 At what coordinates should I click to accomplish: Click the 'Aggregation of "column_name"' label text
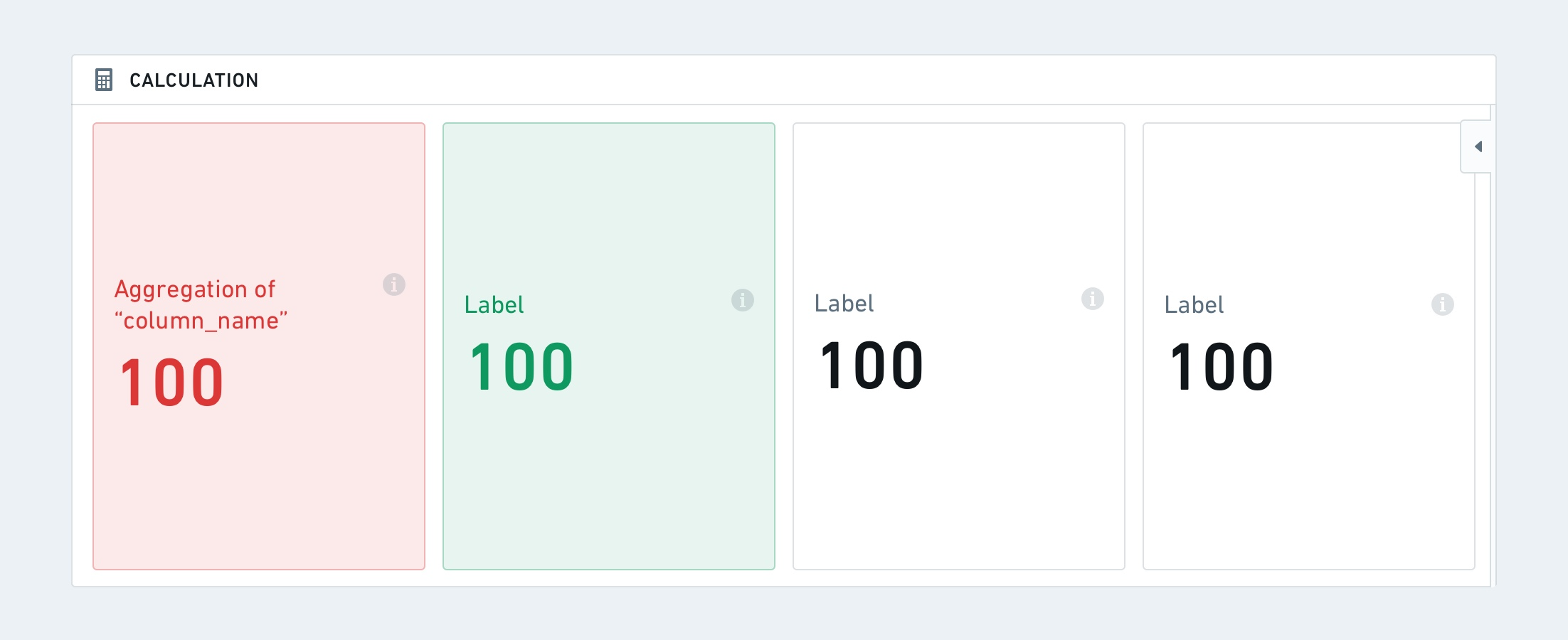click(x=201, y=305)
